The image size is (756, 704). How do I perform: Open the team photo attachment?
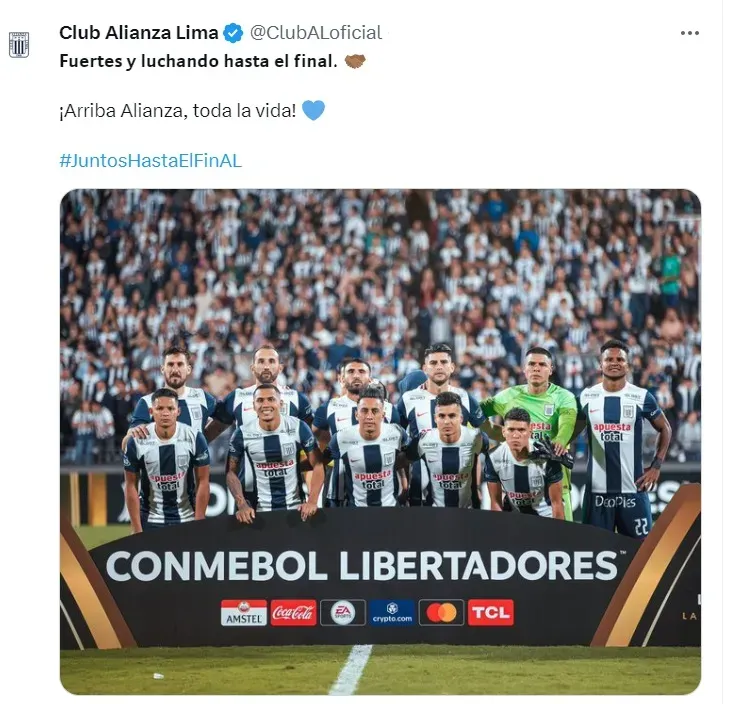380,442
